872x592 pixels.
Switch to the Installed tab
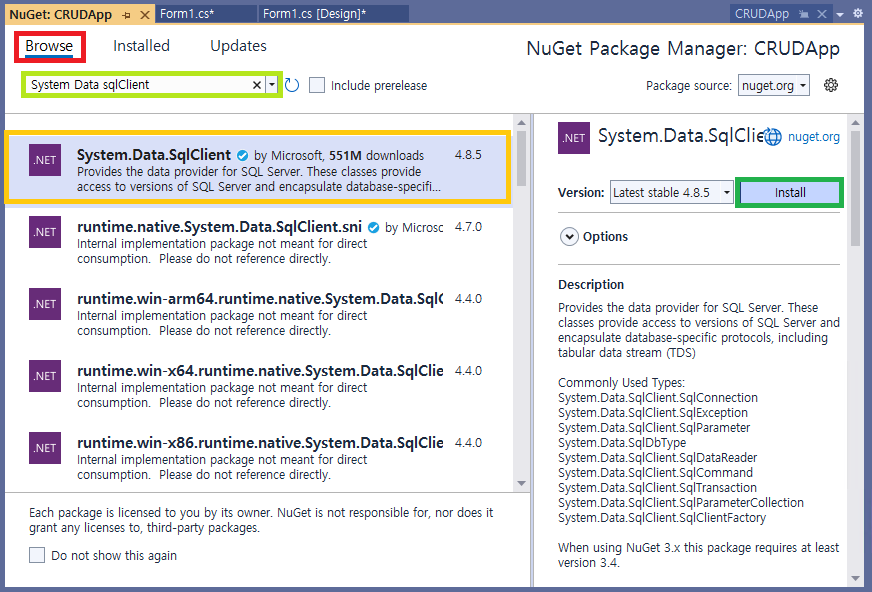point(141,46)
